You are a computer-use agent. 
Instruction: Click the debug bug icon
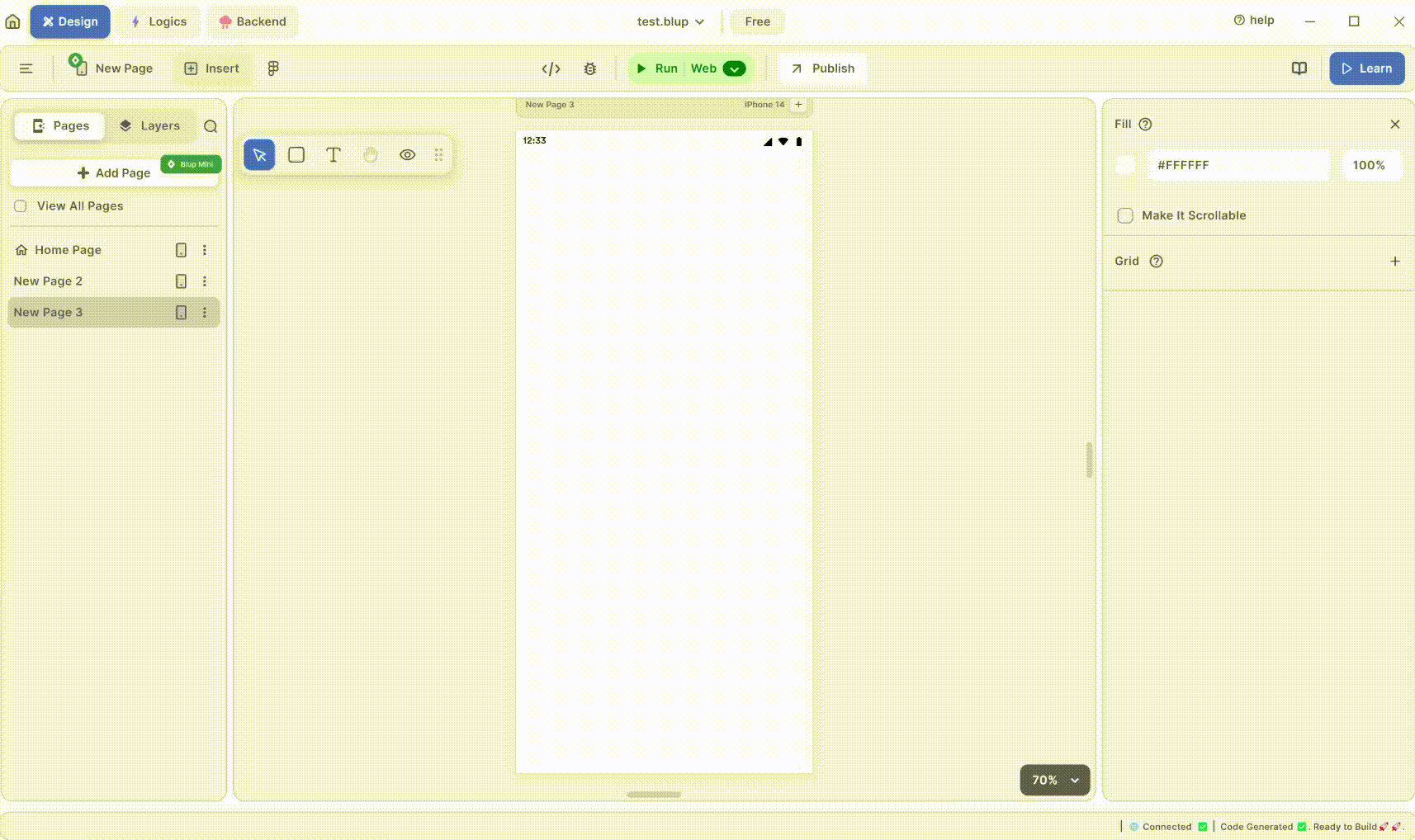click(590, 68)
